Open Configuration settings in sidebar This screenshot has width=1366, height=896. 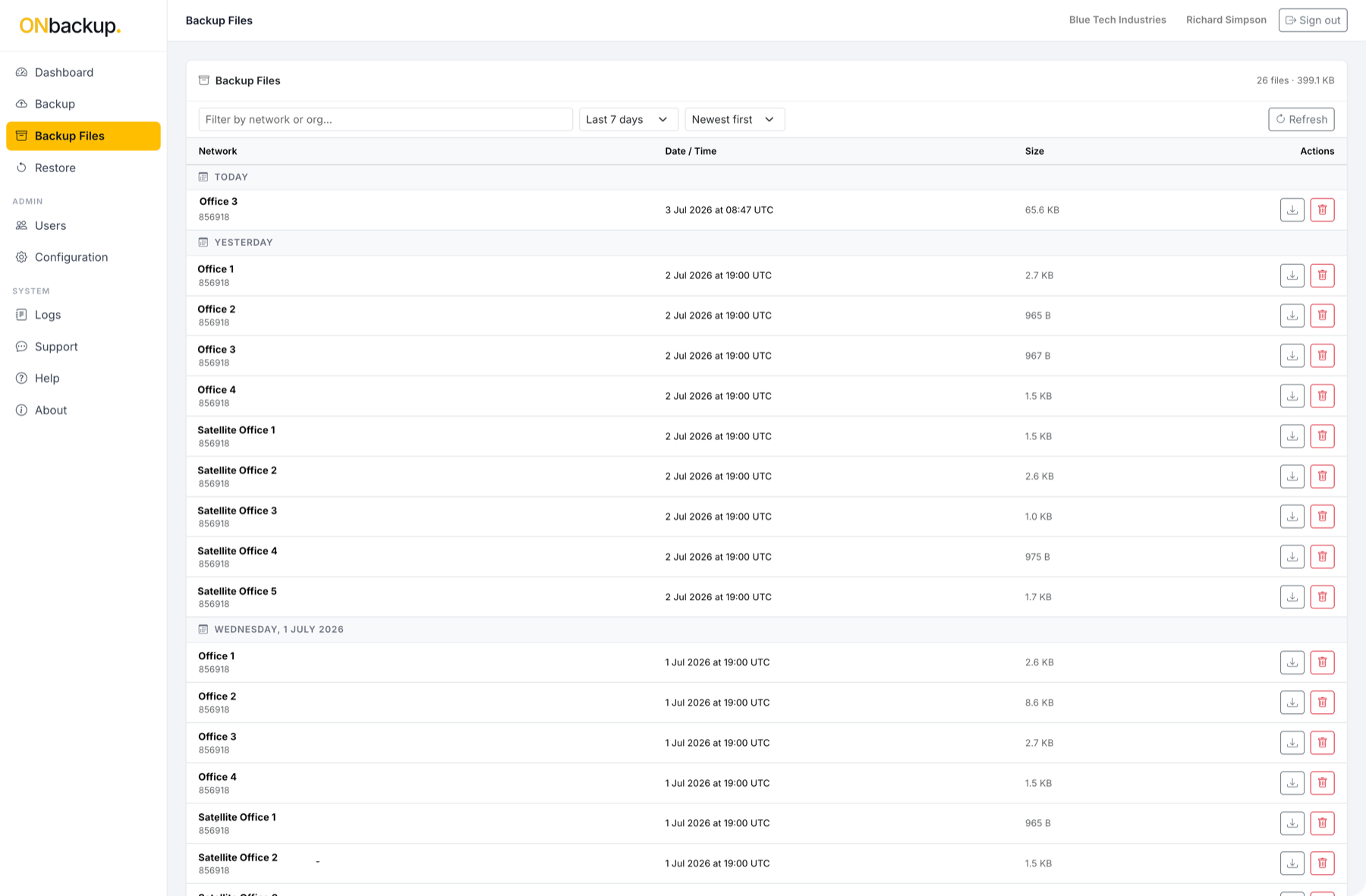coord(83,257)
